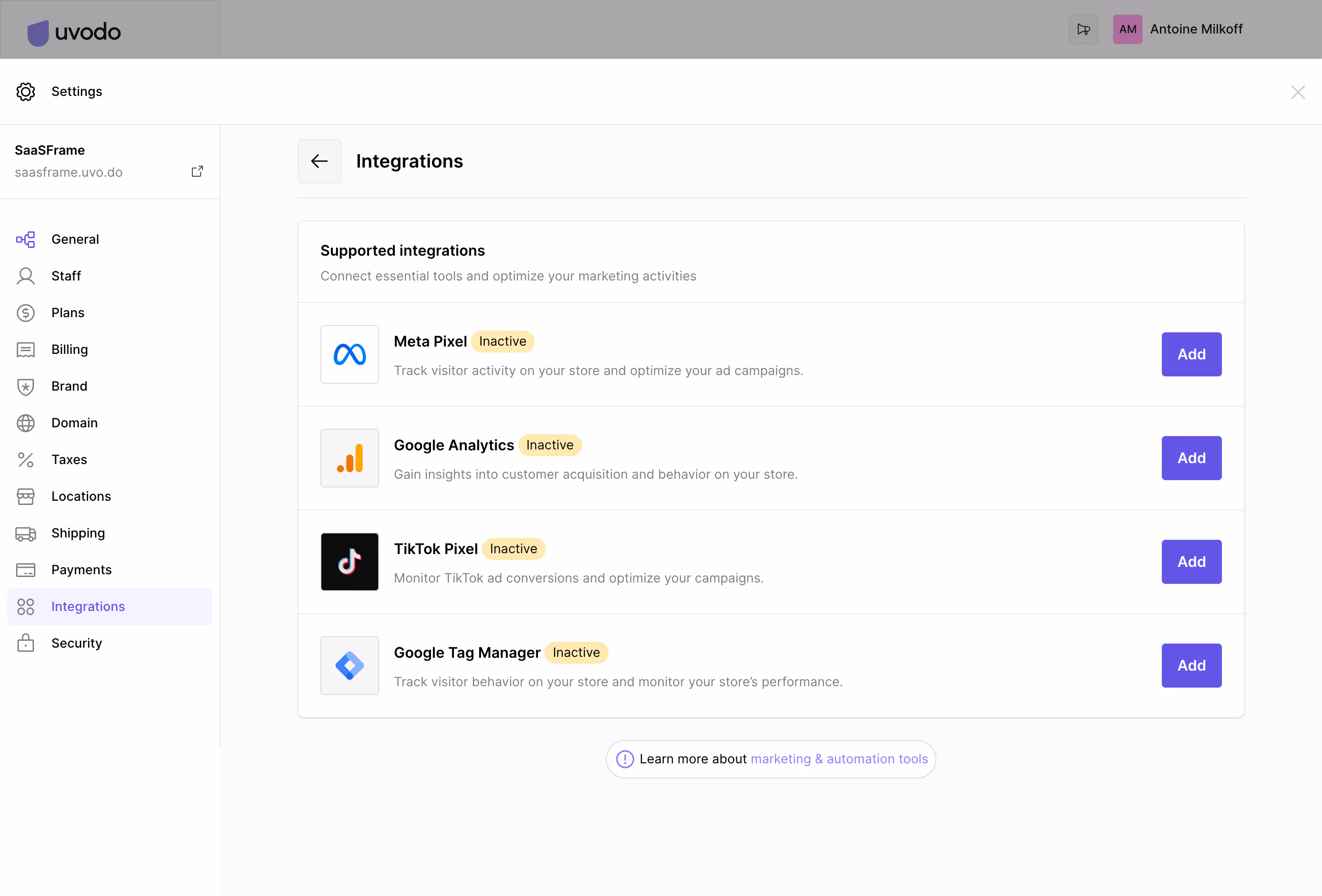
Task: Open the announcements megaphone icon
Action: point(1083,29)
